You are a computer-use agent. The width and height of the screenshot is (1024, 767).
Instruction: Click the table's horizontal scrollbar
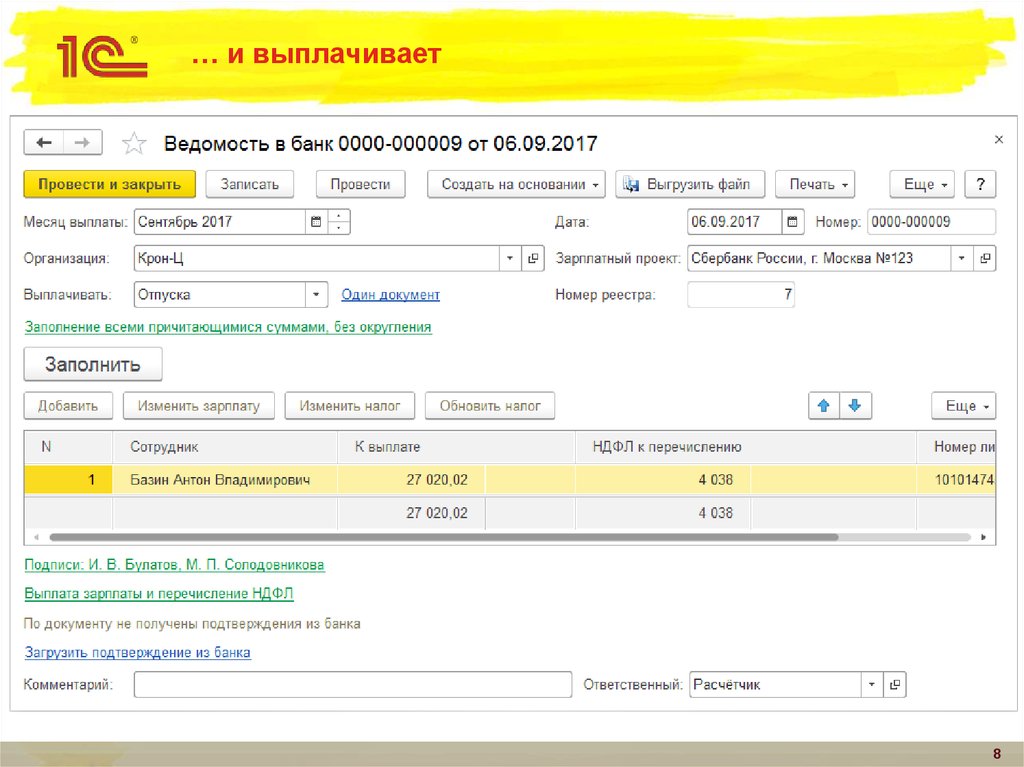(500, 537)
